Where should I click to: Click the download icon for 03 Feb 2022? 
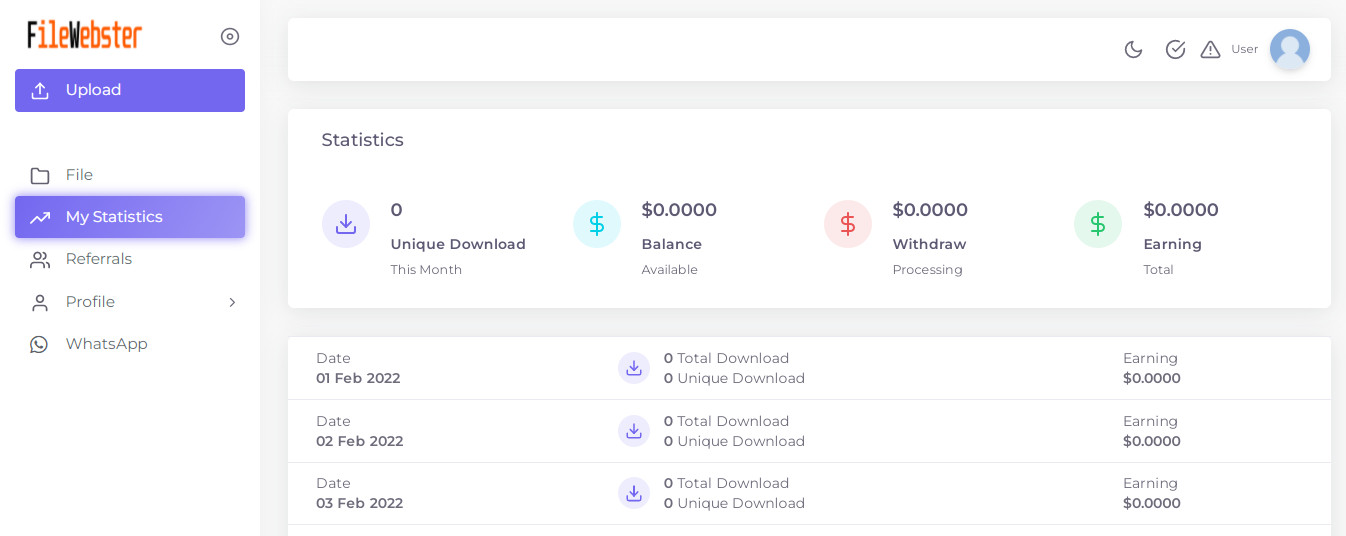point(634,493)
